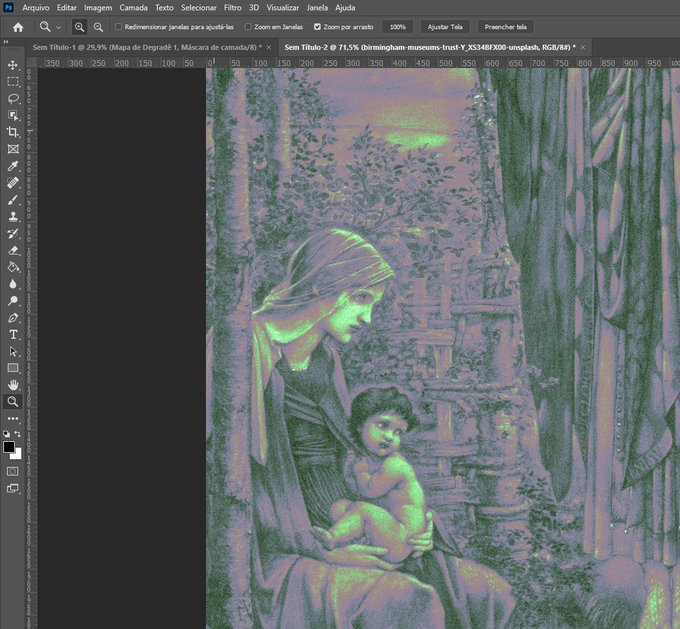
Task: Choose Zoom Out mode in options bar
Action: pyautogui.click(x=98, y=27)
